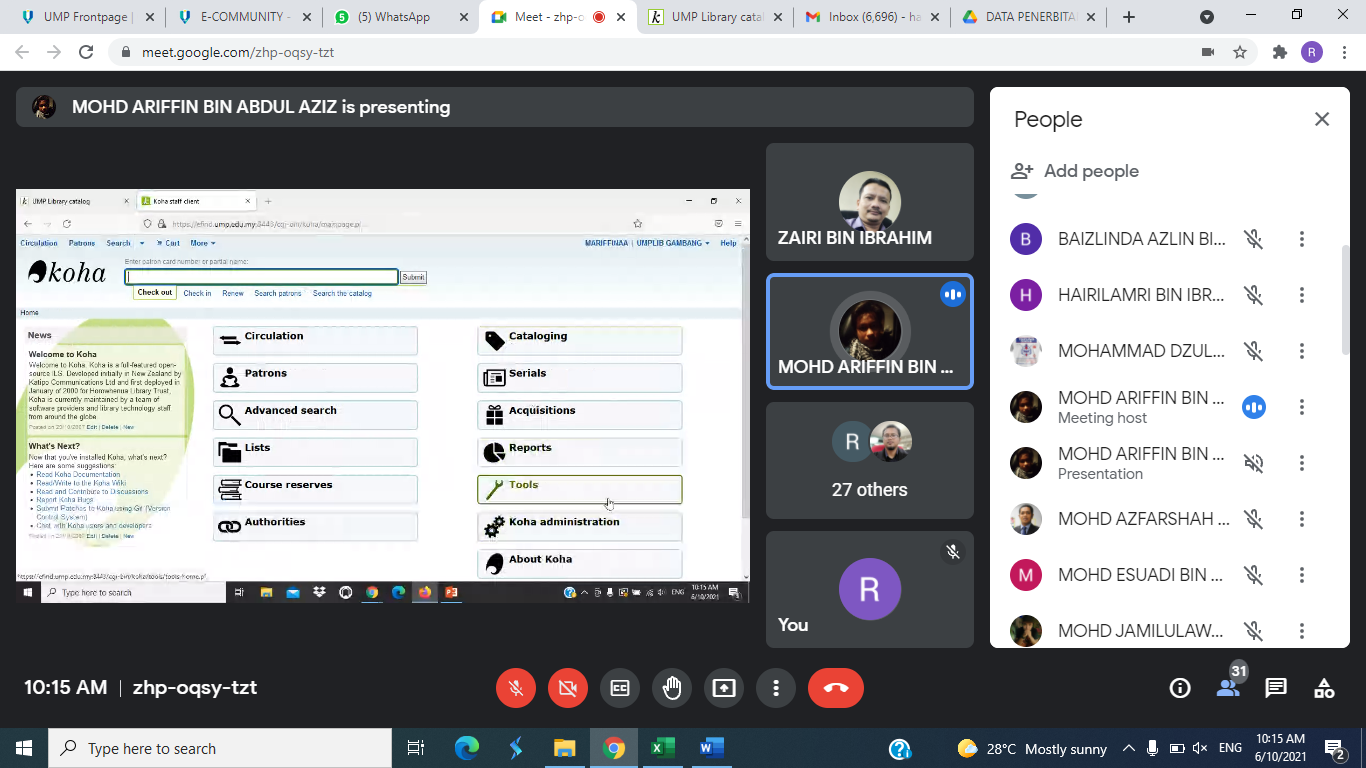
Task: Select the MOHD ARIFFIN BIN video tile
Action: pos(869,331)
